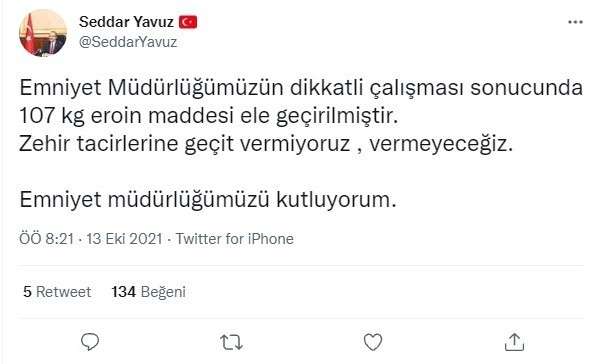
Task: View the 134 Beğeni likes list
Action: pyautogui.click(x=148, y=292)
